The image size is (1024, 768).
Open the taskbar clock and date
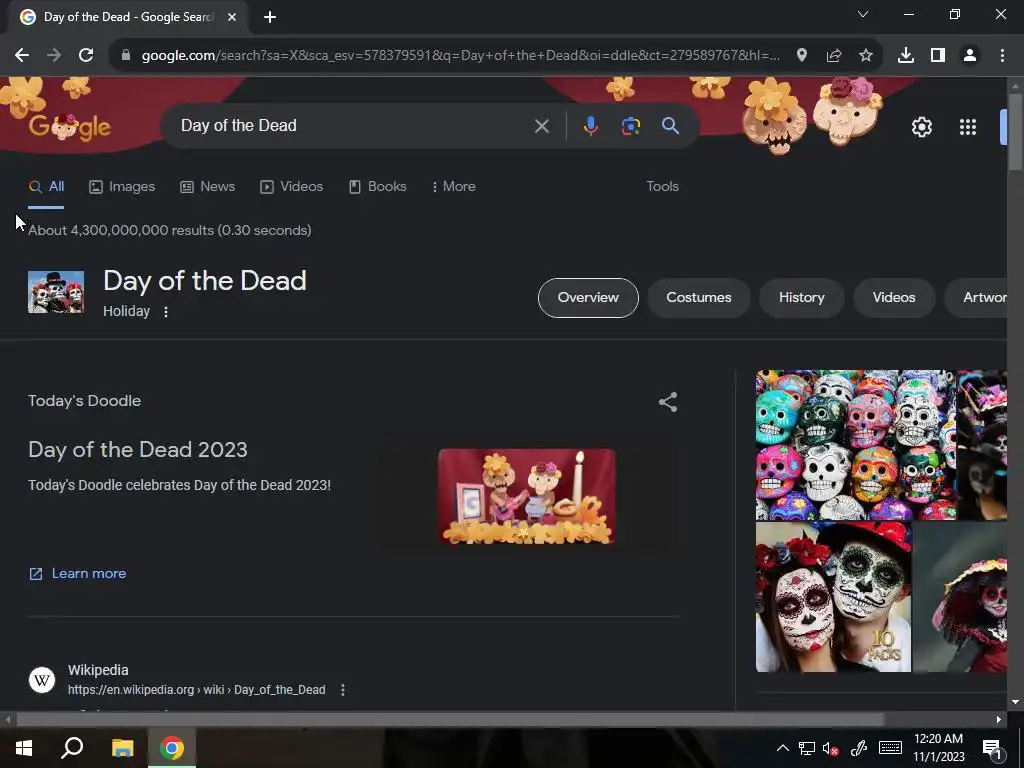click(x=938, y=748)
